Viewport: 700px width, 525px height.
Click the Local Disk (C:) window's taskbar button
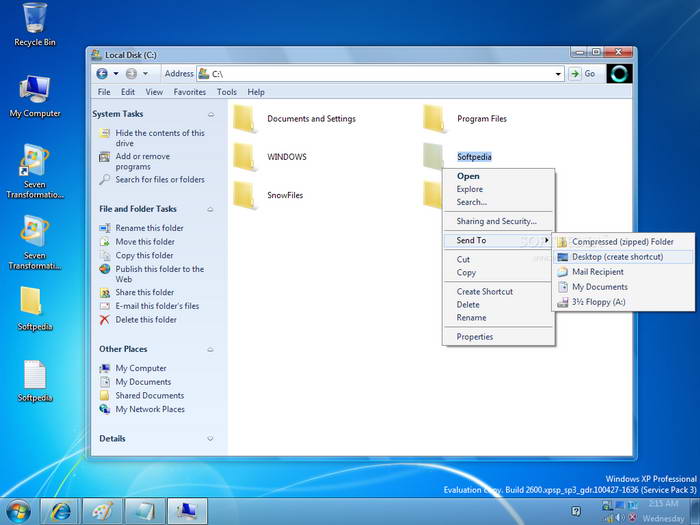tap(187, 512)
